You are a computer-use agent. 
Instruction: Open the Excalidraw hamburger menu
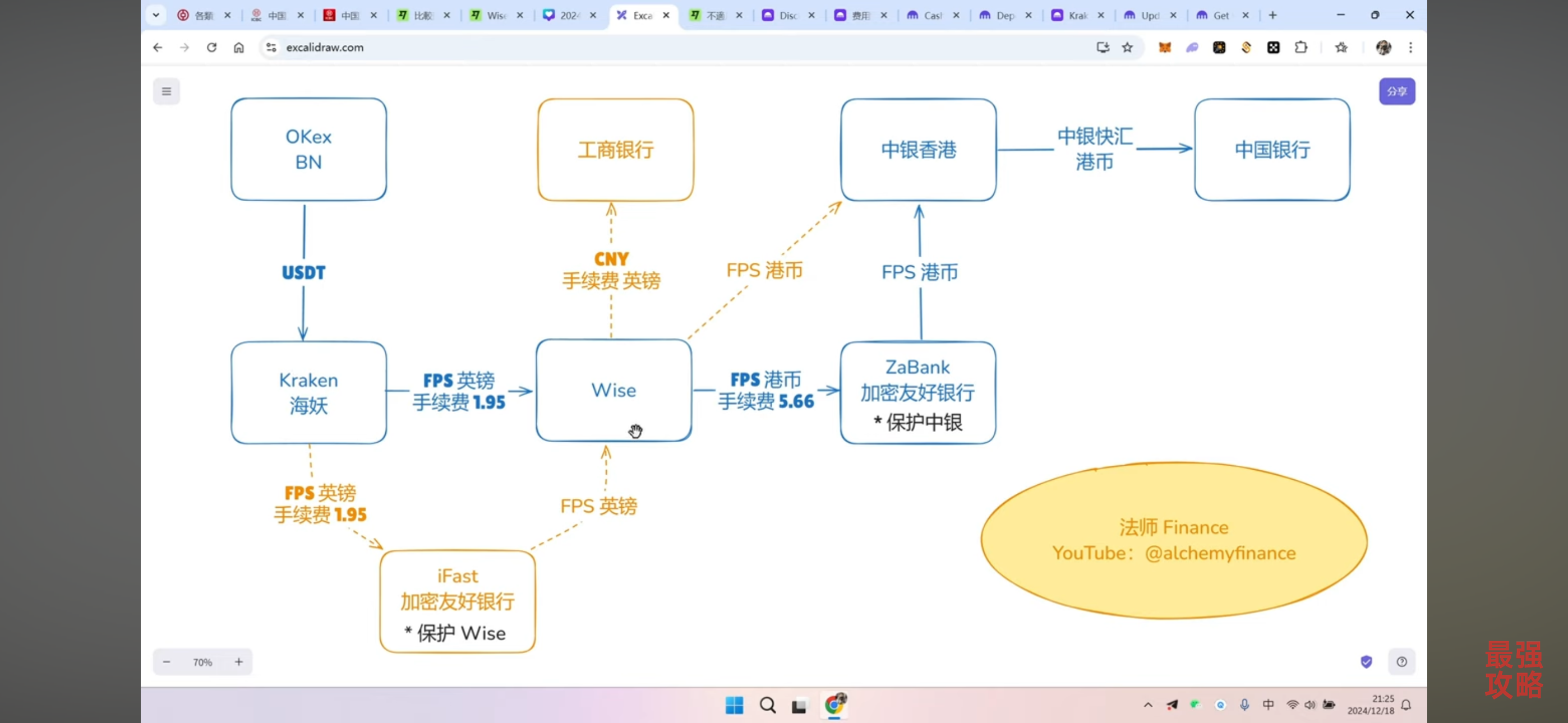(166, 91)
